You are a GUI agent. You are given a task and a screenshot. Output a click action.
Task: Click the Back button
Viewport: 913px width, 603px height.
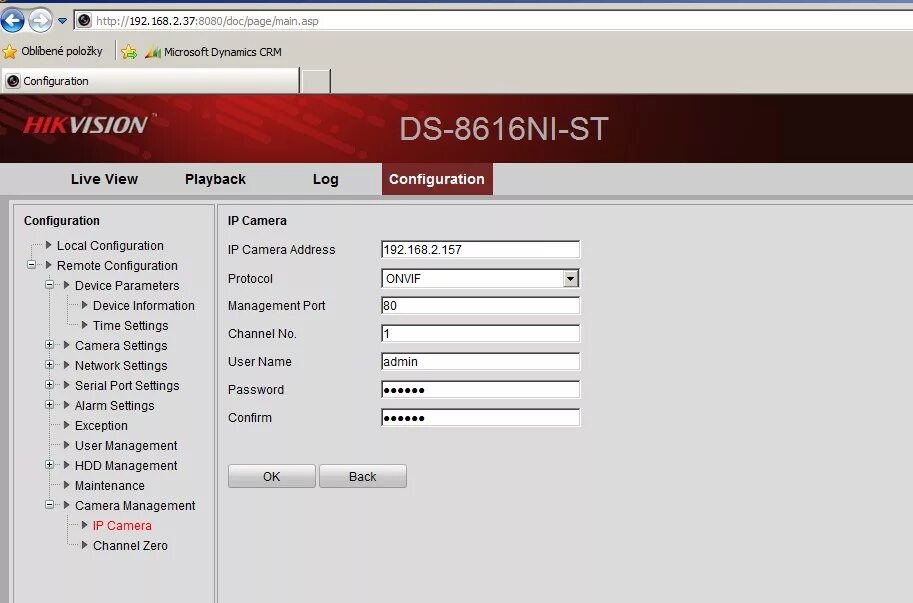click(x=363, y=476)
